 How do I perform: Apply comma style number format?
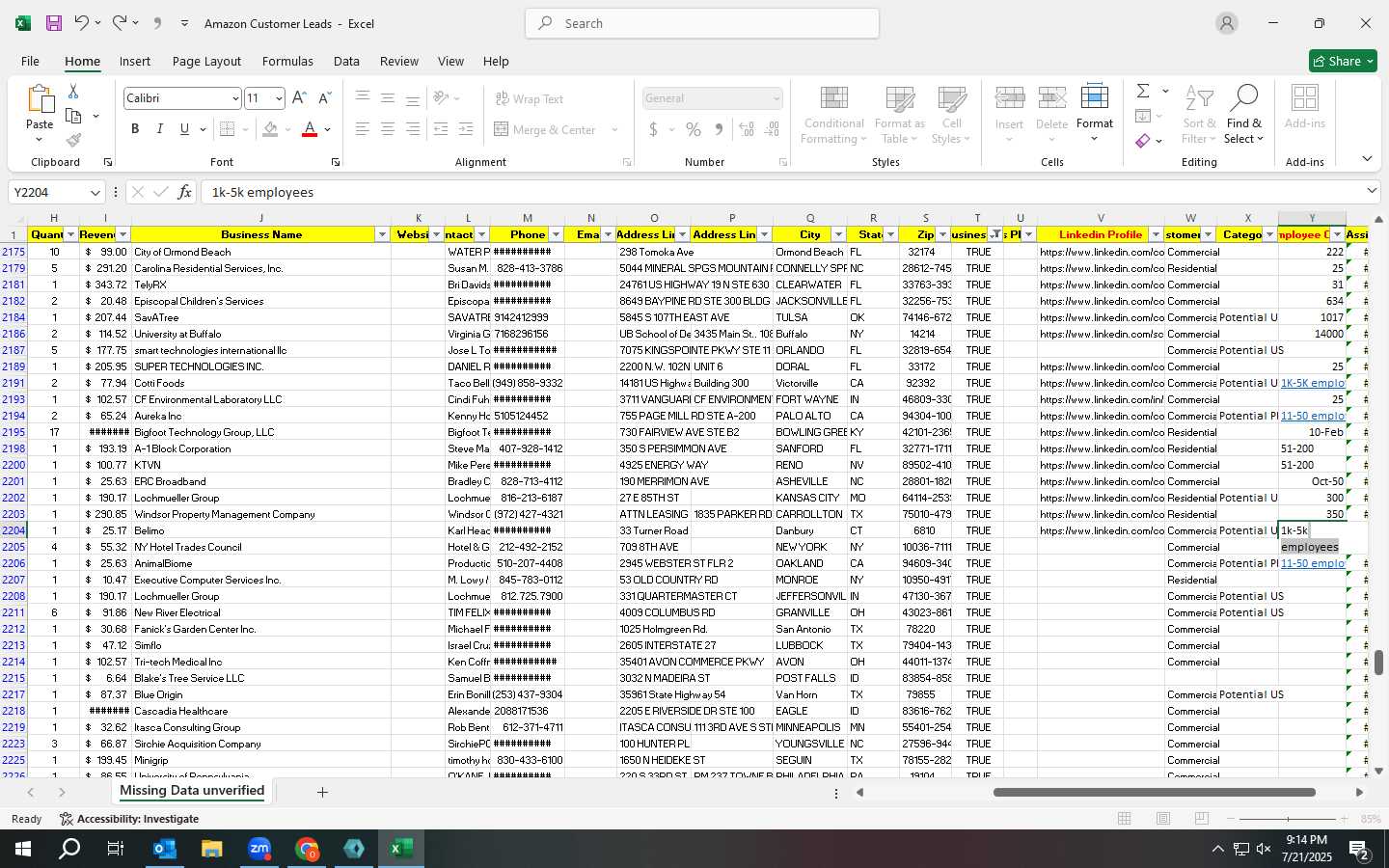[719, 129]
